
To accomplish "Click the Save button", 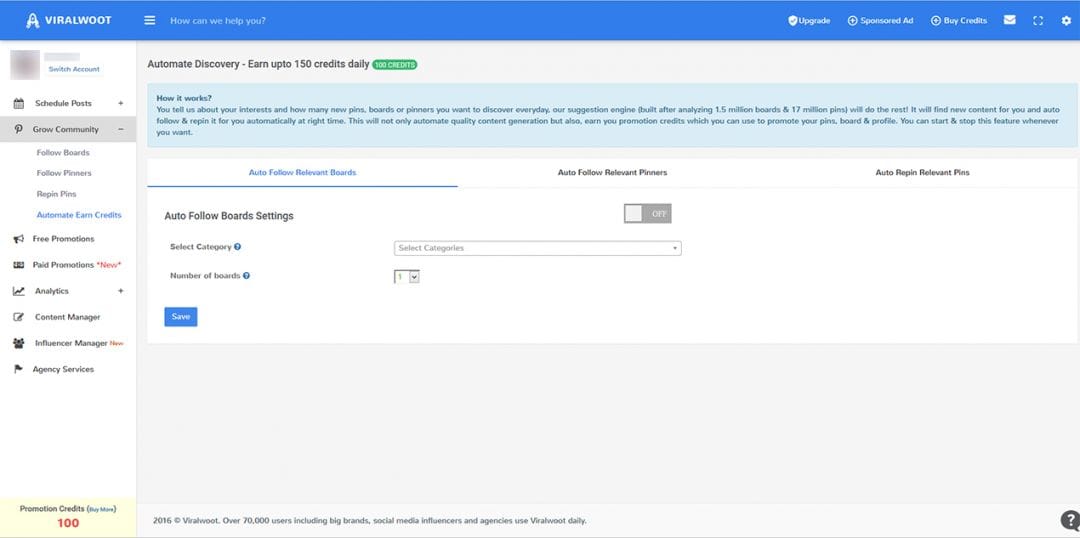I will click(180, 317).
